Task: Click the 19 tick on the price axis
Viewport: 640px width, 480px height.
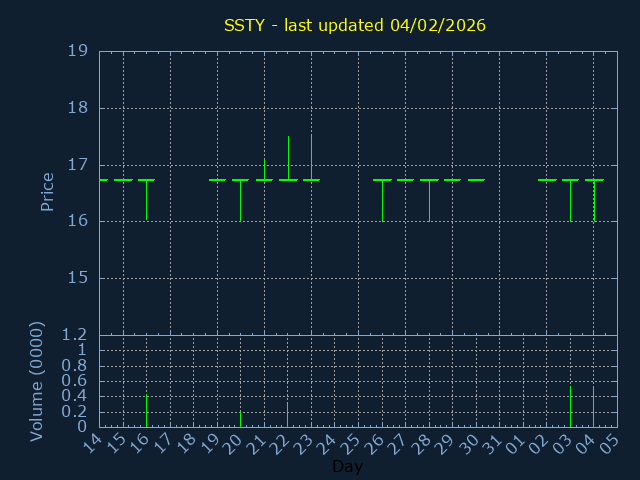Action: click(x=78, y=51)
